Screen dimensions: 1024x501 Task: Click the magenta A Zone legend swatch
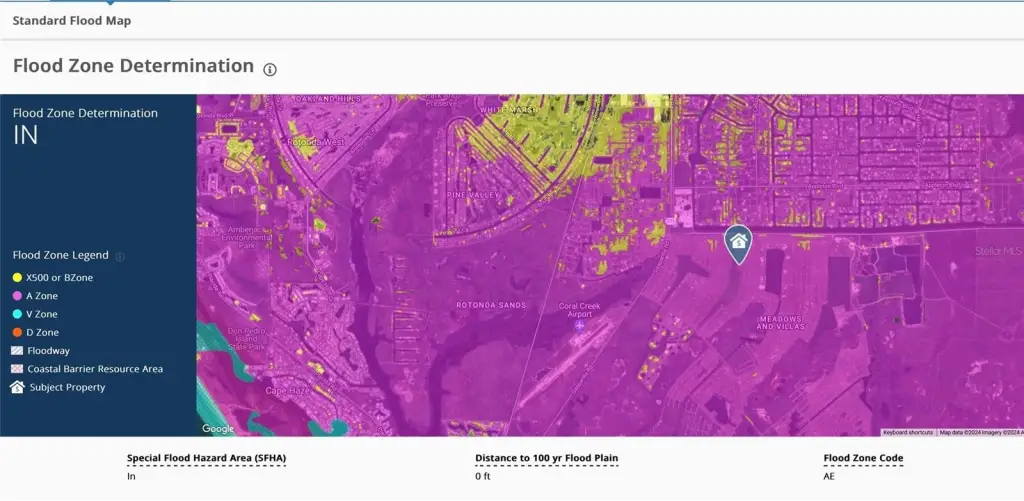17,296
